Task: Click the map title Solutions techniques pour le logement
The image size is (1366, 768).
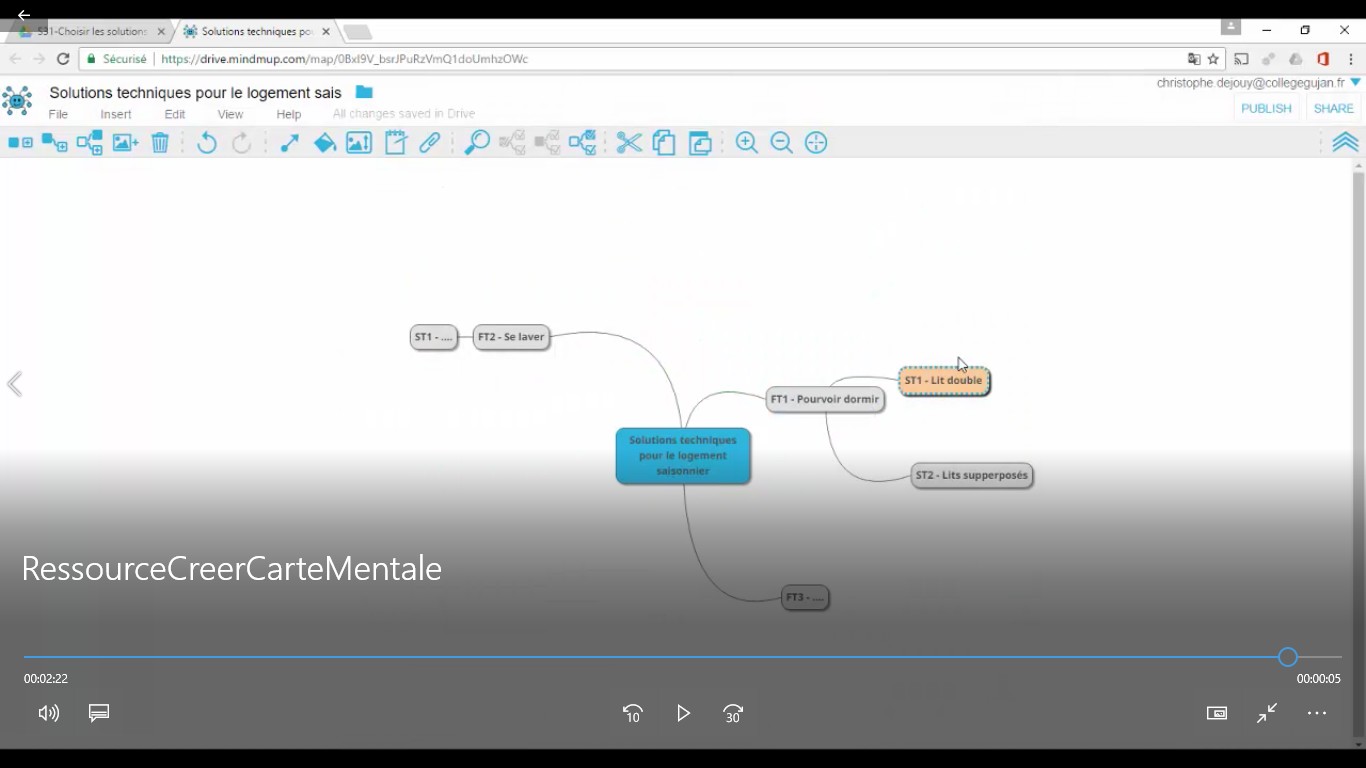Action: [195, 93]
